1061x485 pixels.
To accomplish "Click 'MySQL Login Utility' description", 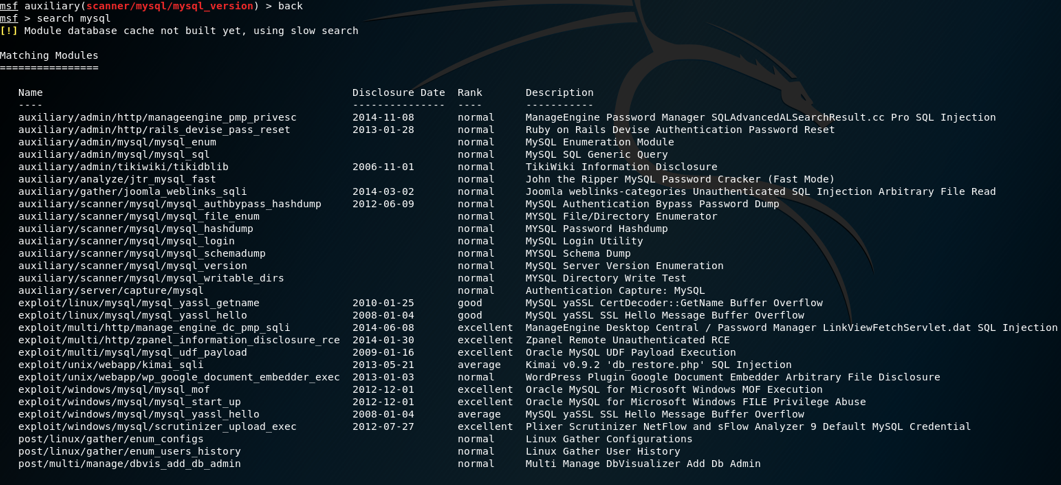I will point(585,241).
